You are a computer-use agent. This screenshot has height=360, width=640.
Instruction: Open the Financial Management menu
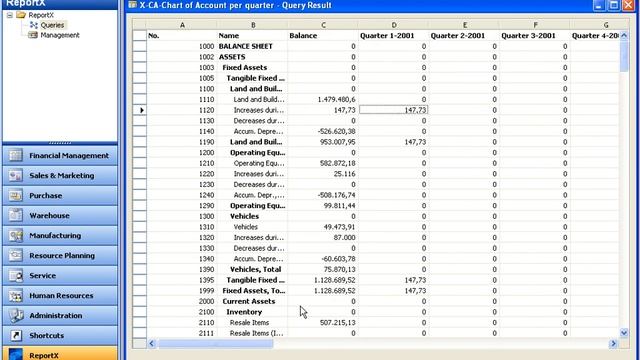pos(60,156)
